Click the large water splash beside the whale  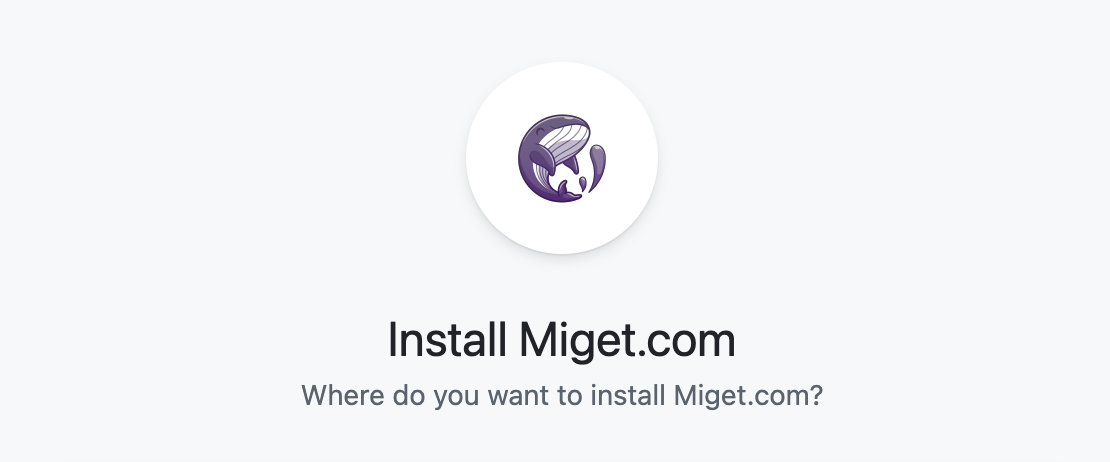tap(597, 166)
